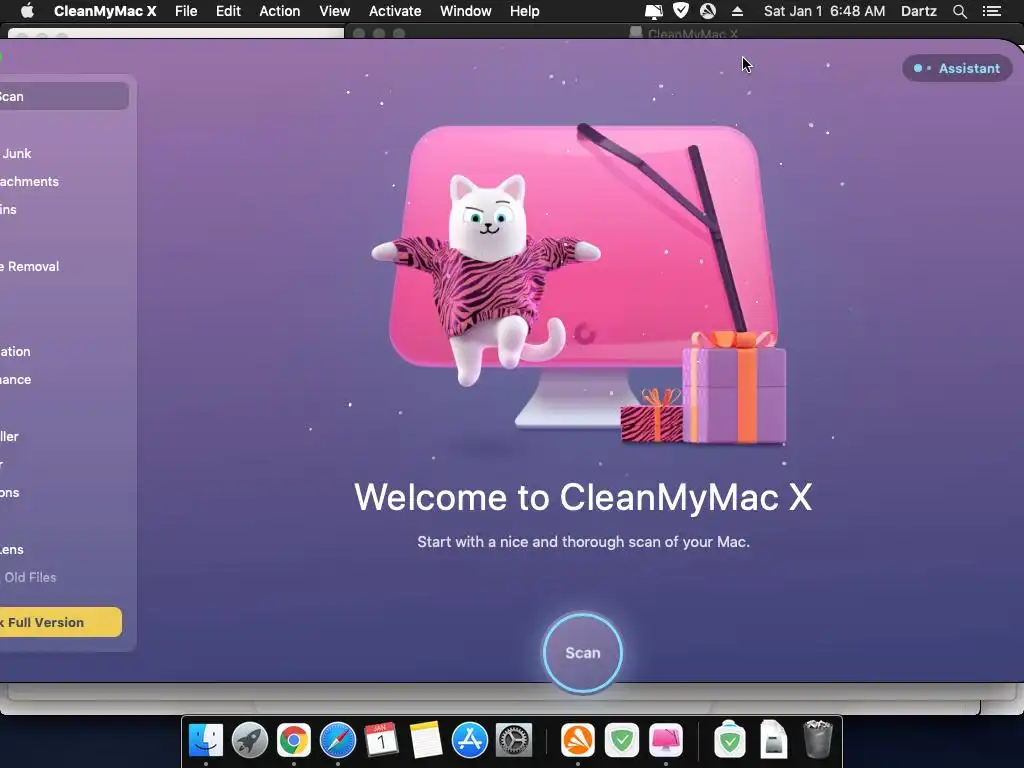This screenshot has height=768, width=1024.
Task: Click the pink CleanMyMac X Dock icon
Action: 665,740
